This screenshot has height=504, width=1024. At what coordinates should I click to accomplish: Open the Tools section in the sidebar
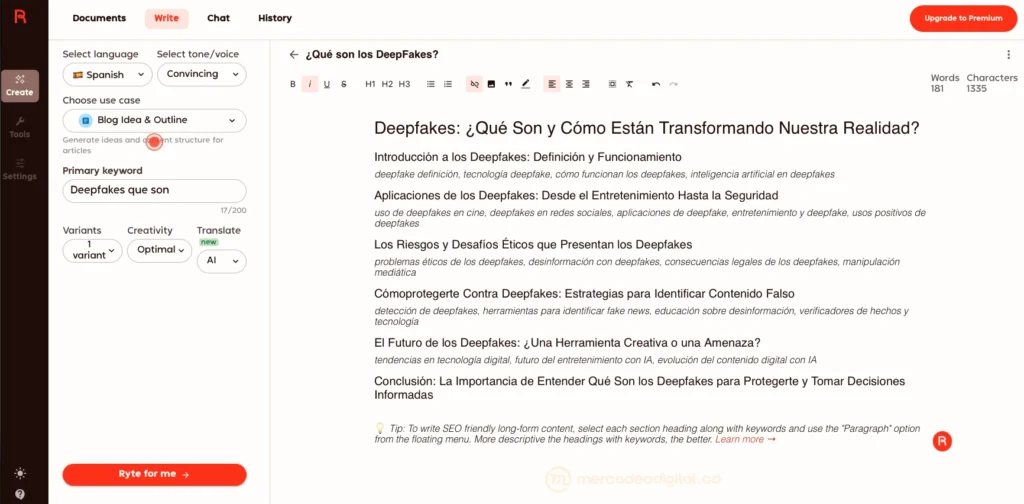pos(20,128)
